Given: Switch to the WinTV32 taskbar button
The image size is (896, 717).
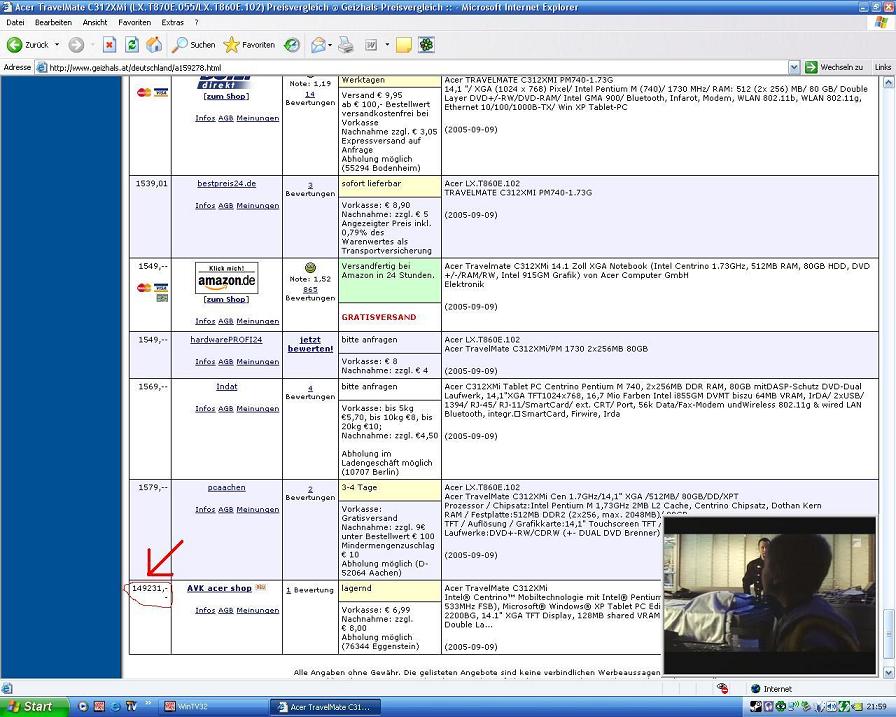Looking at the screenshot, I should tap(214, 707).
